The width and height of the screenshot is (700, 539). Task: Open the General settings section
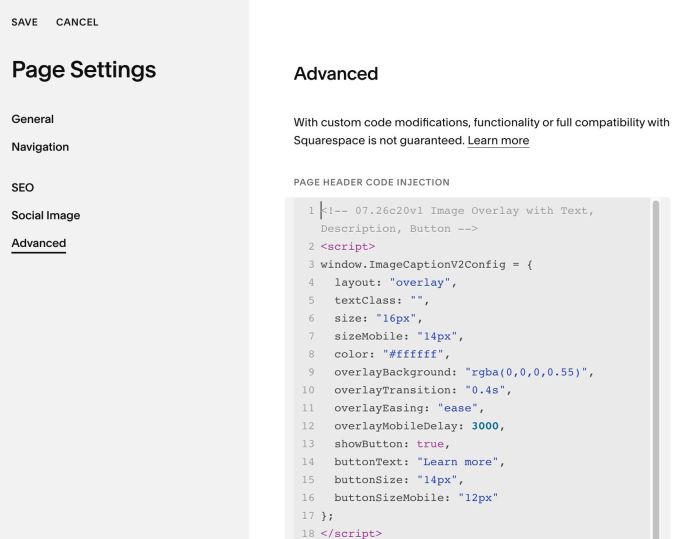pyautogui.click(x=33, y=119)
